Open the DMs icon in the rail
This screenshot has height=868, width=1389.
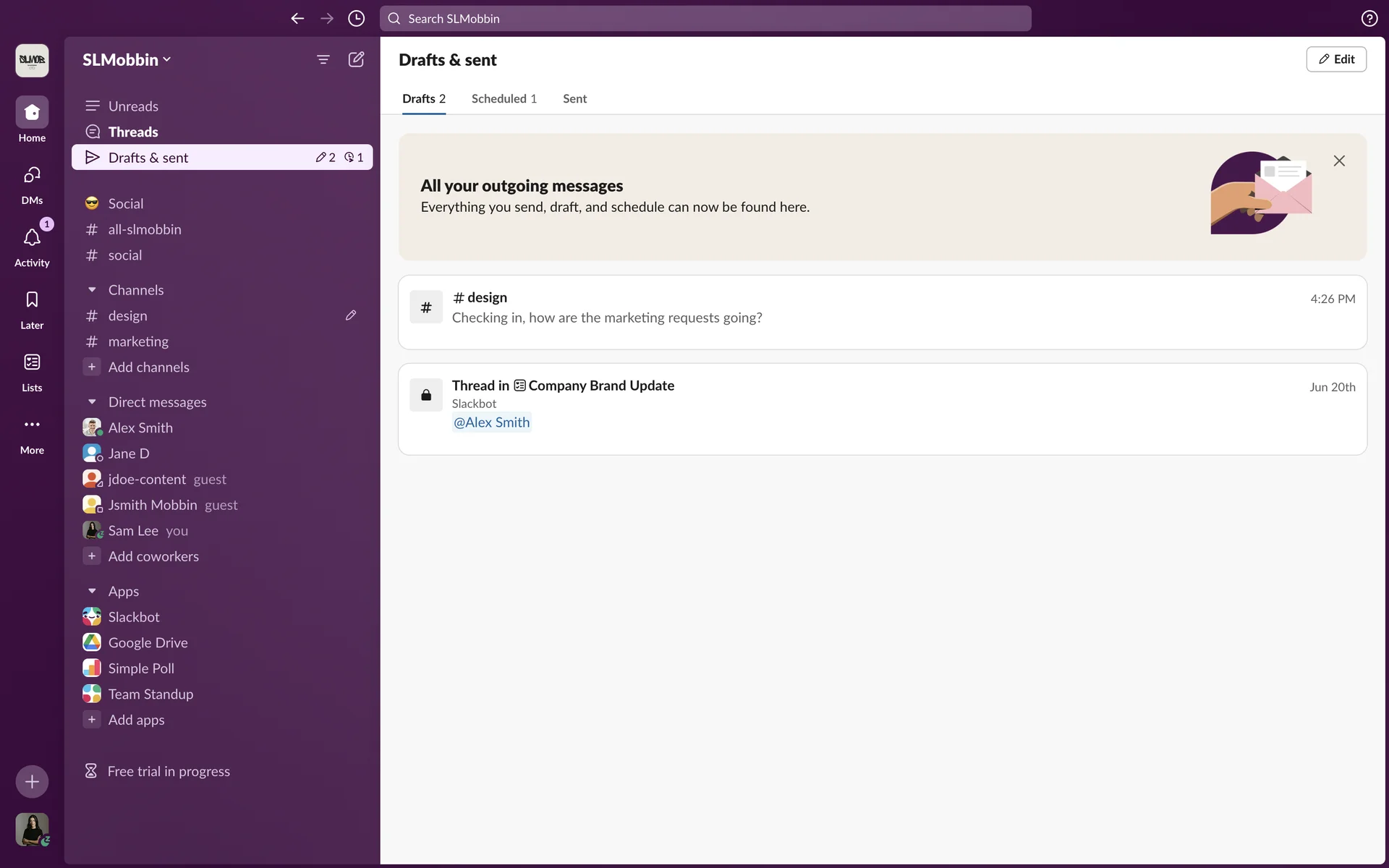tap(32, 175)
